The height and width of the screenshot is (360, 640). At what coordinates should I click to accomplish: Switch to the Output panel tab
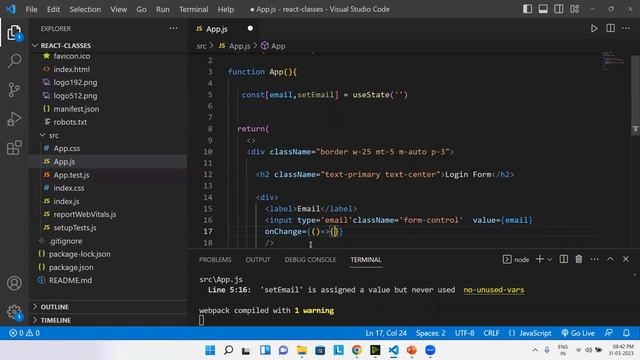click(x=258, y=260)
